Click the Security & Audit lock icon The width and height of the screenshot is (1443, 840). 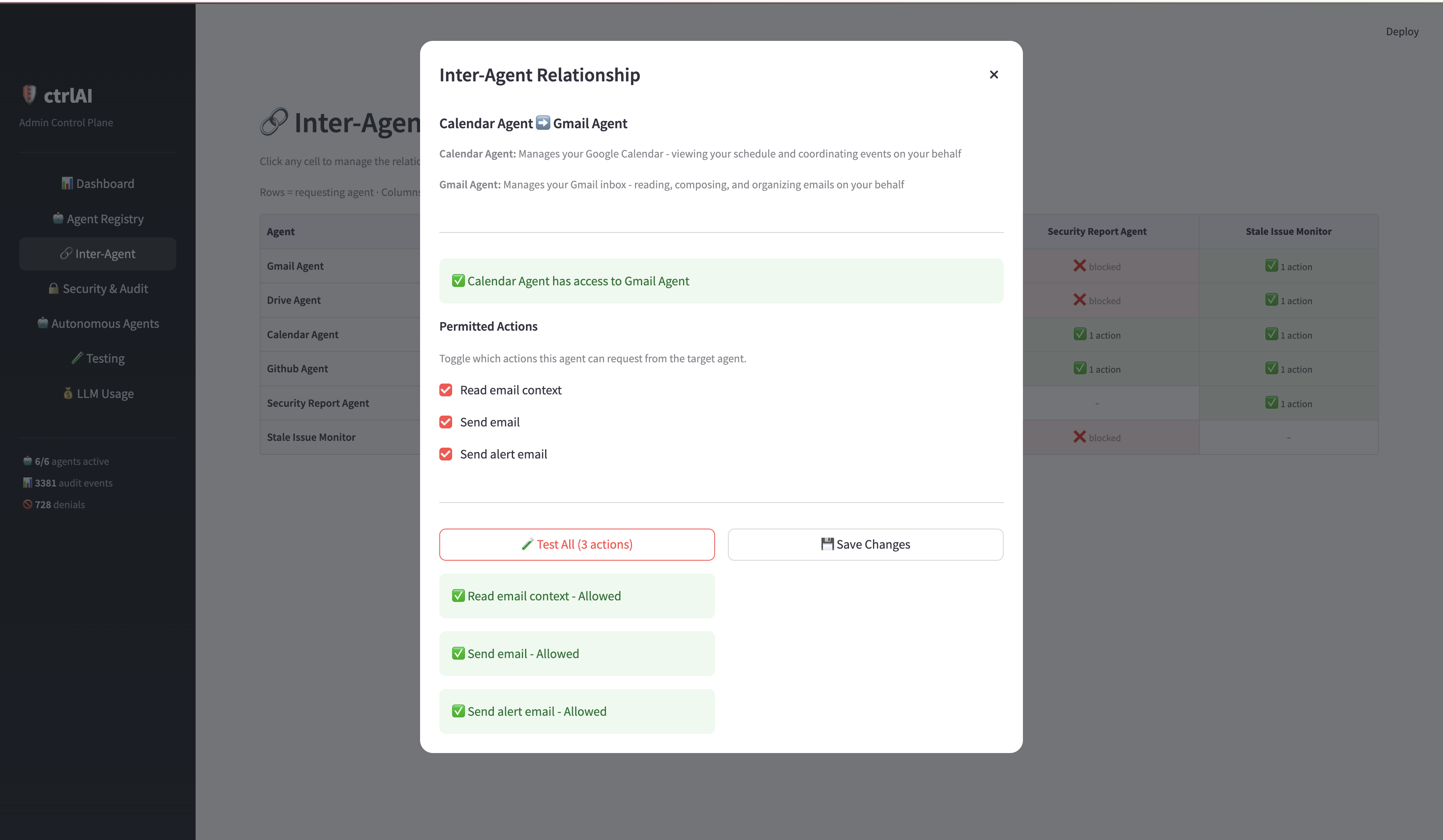53,288
